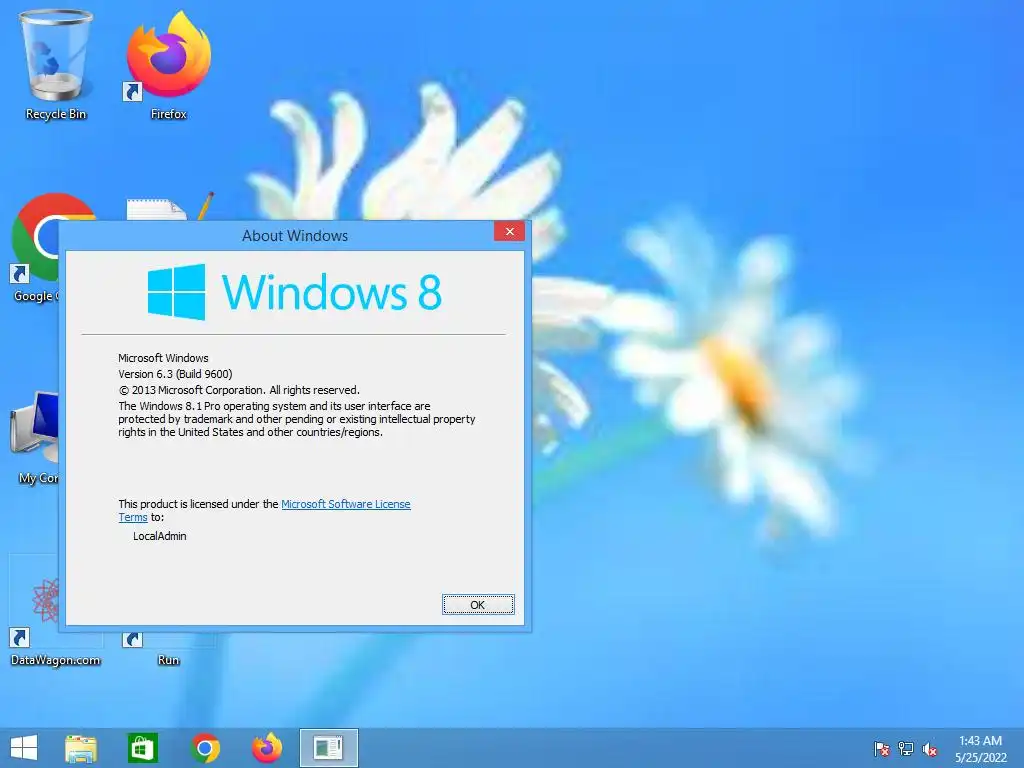Select the Recycle Bin desktop icon
Screen dimensions: 1024x768
[x=56, y=65]
